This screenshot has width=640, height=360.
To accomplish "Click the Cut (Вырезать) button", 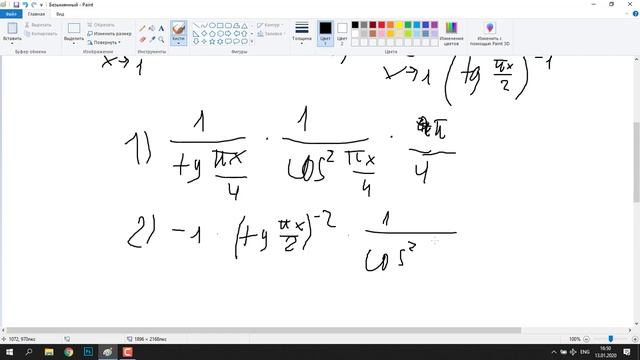I will click(38, 25).
